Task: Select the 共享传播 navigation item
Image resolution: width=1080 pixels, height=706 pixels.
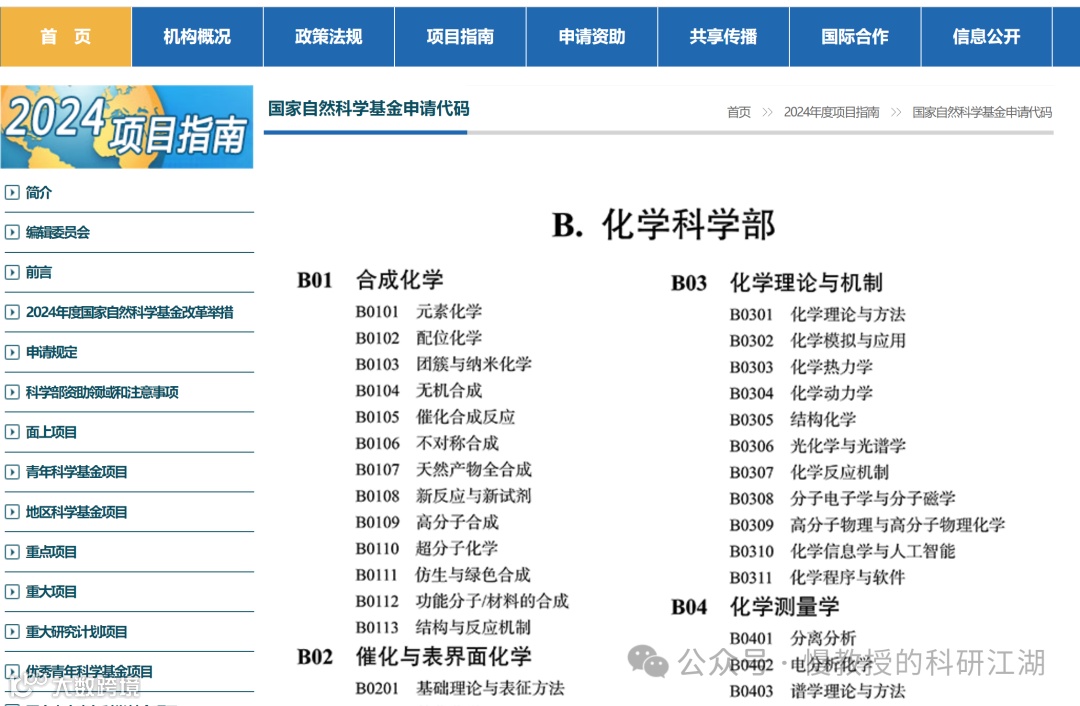Action: [723, 37]
